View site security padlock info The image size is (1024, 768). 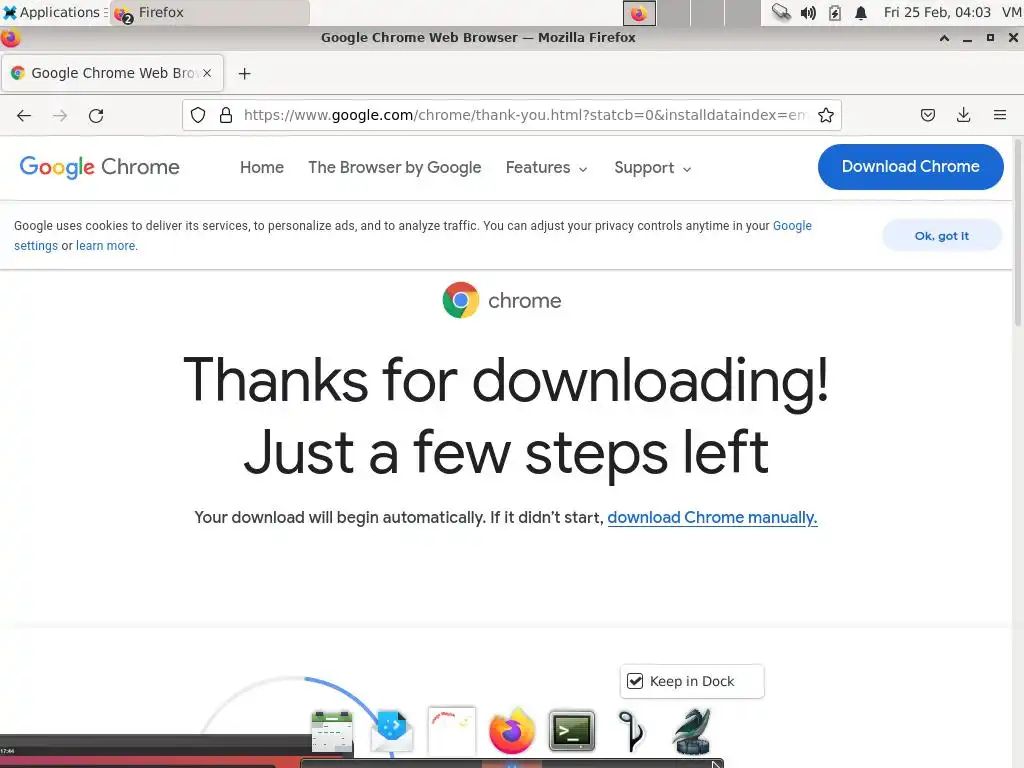tap(226, 116)
